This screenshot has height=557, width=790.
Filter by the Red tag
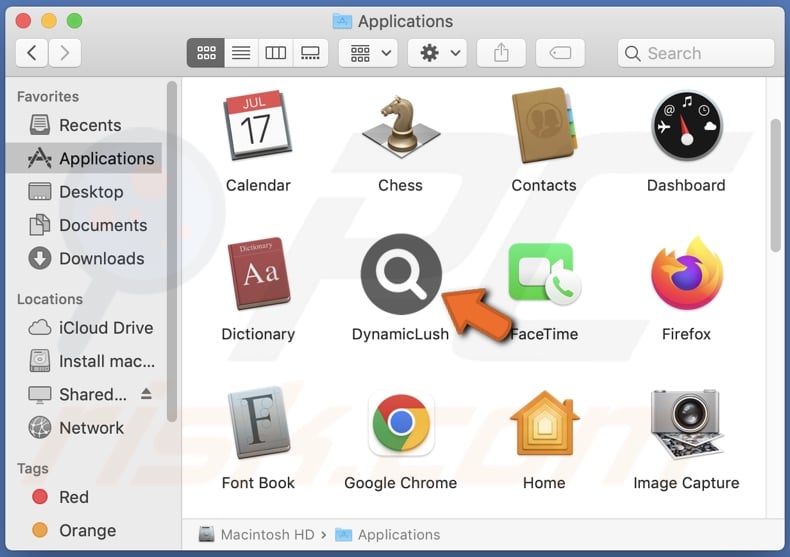pyautogui.click(x=85, y=497)
